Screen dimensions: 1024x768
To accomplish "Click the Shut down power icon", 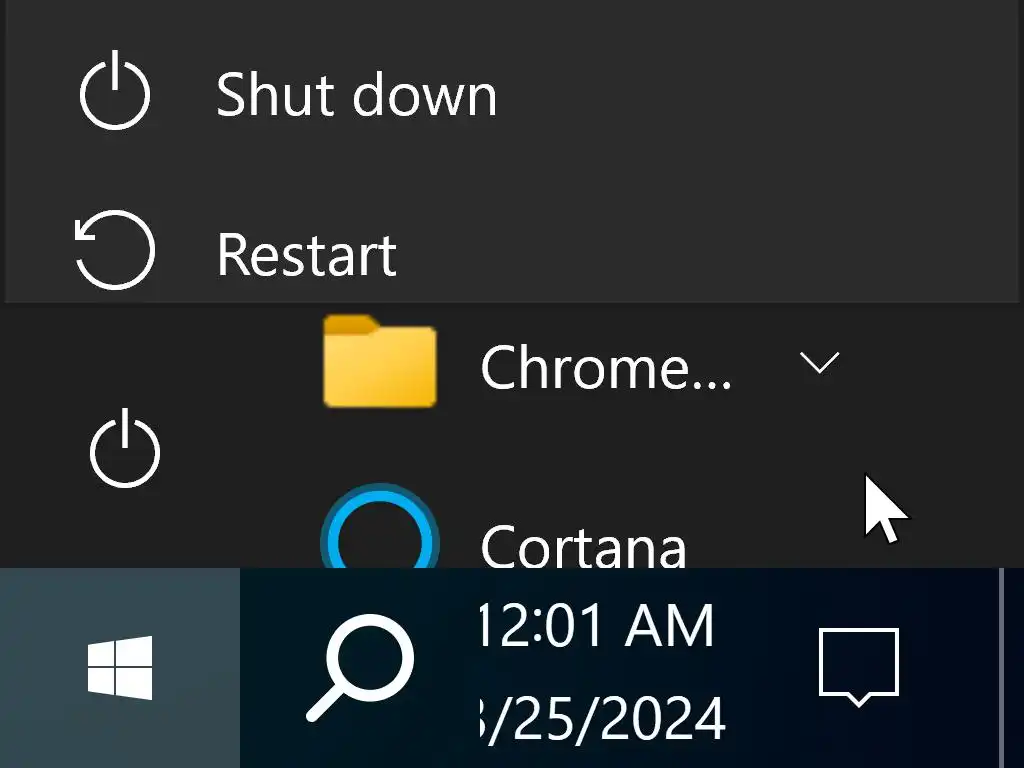I will click(x=115, y=94).
